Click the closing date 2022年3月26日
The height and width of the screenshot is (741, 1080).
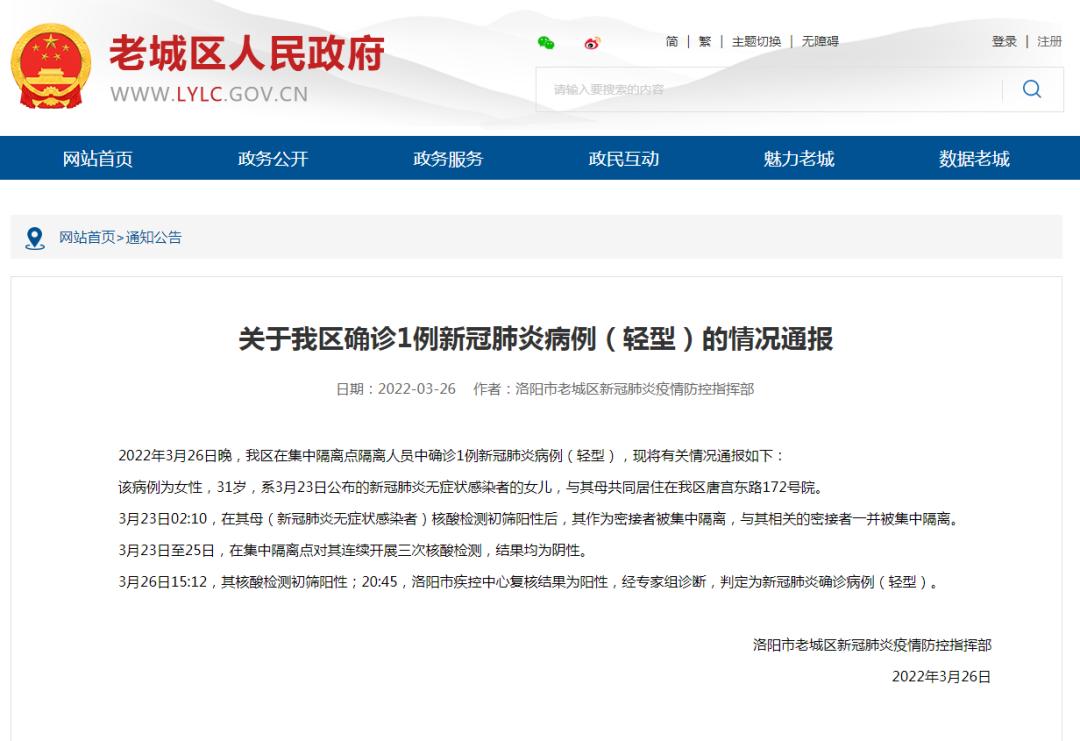tap(942, 677)
